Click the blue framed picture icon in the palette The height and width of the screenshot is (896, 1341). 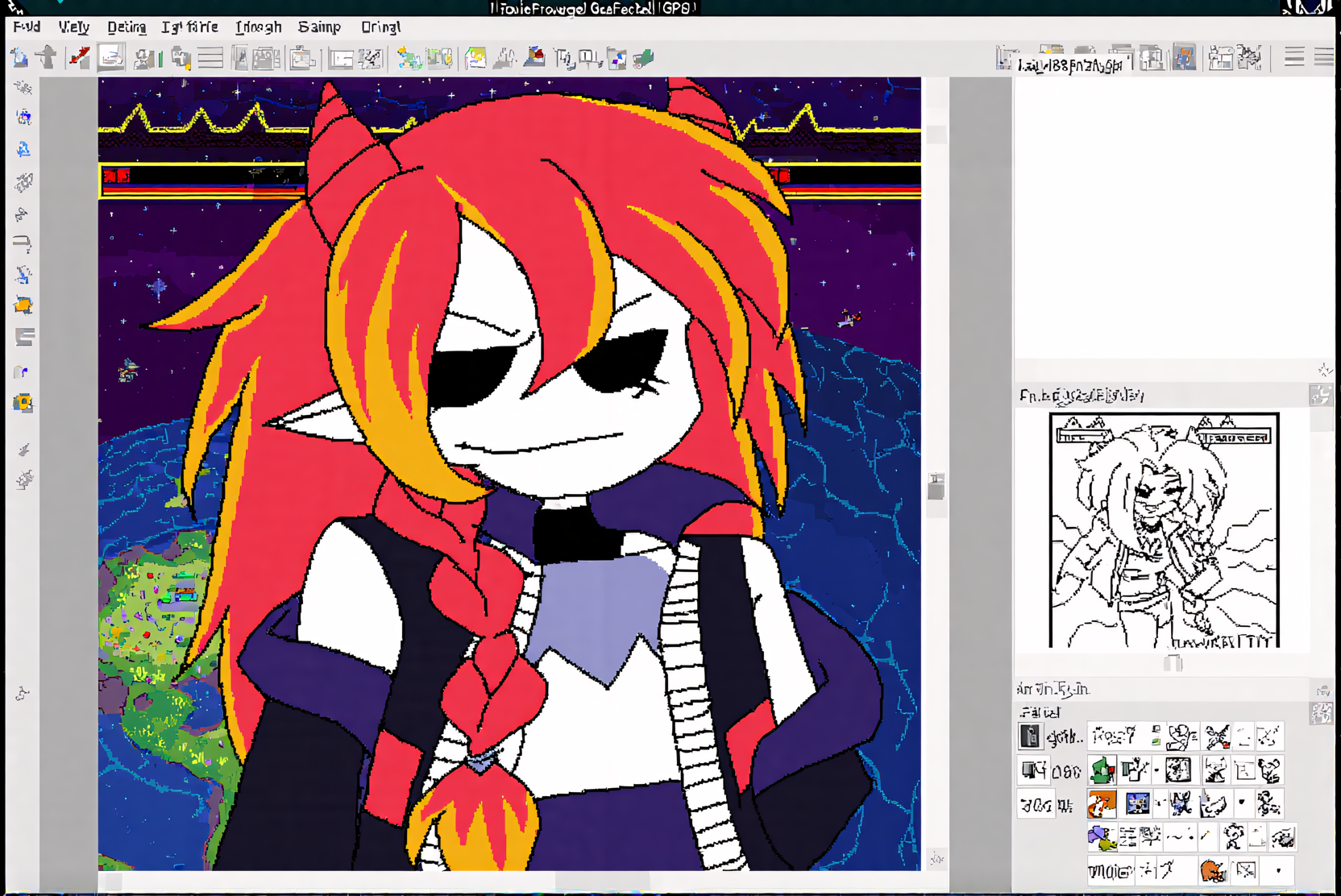(x=1137, y=803)
